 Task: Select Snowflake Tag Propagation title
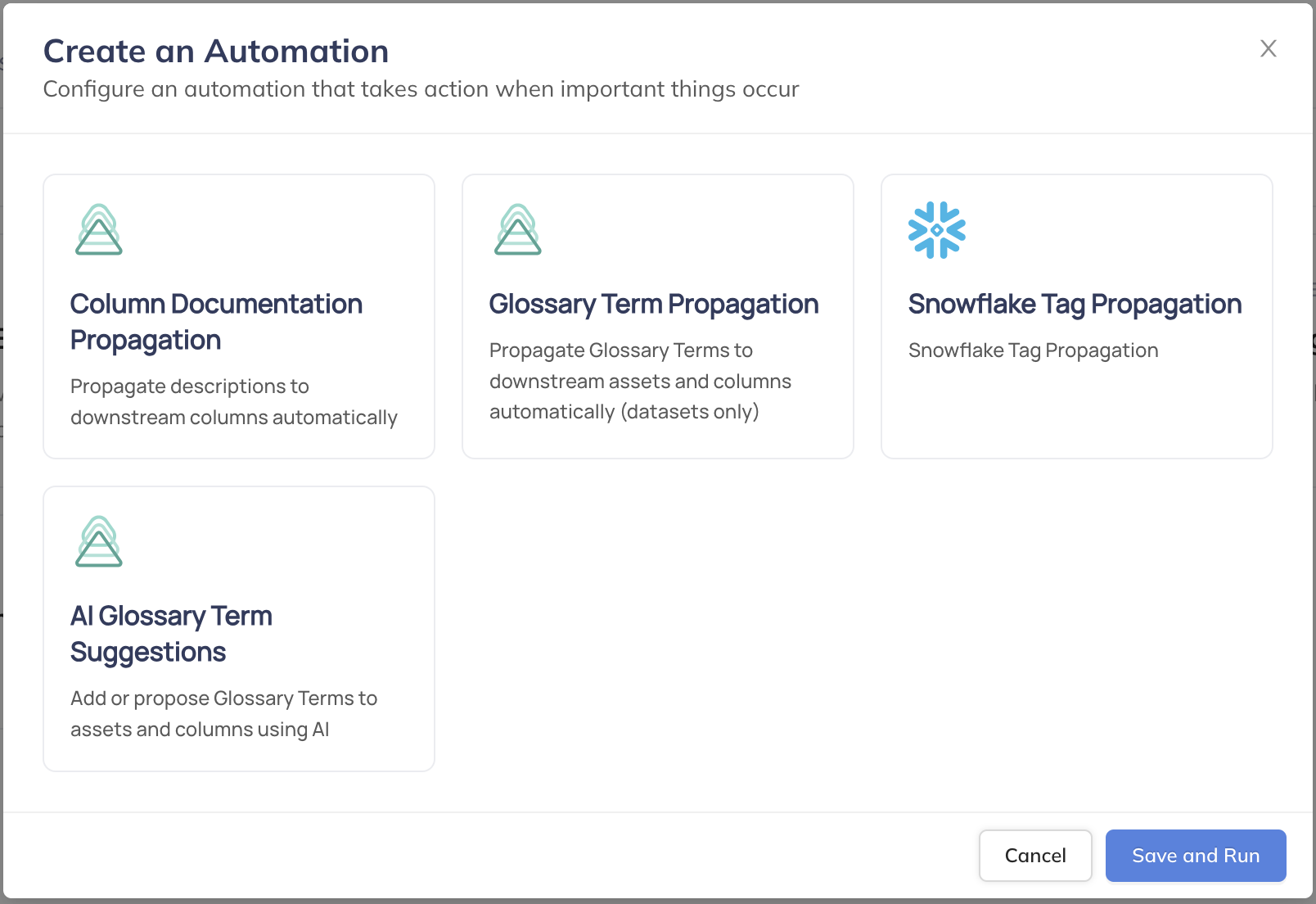tap(1075, 305)
